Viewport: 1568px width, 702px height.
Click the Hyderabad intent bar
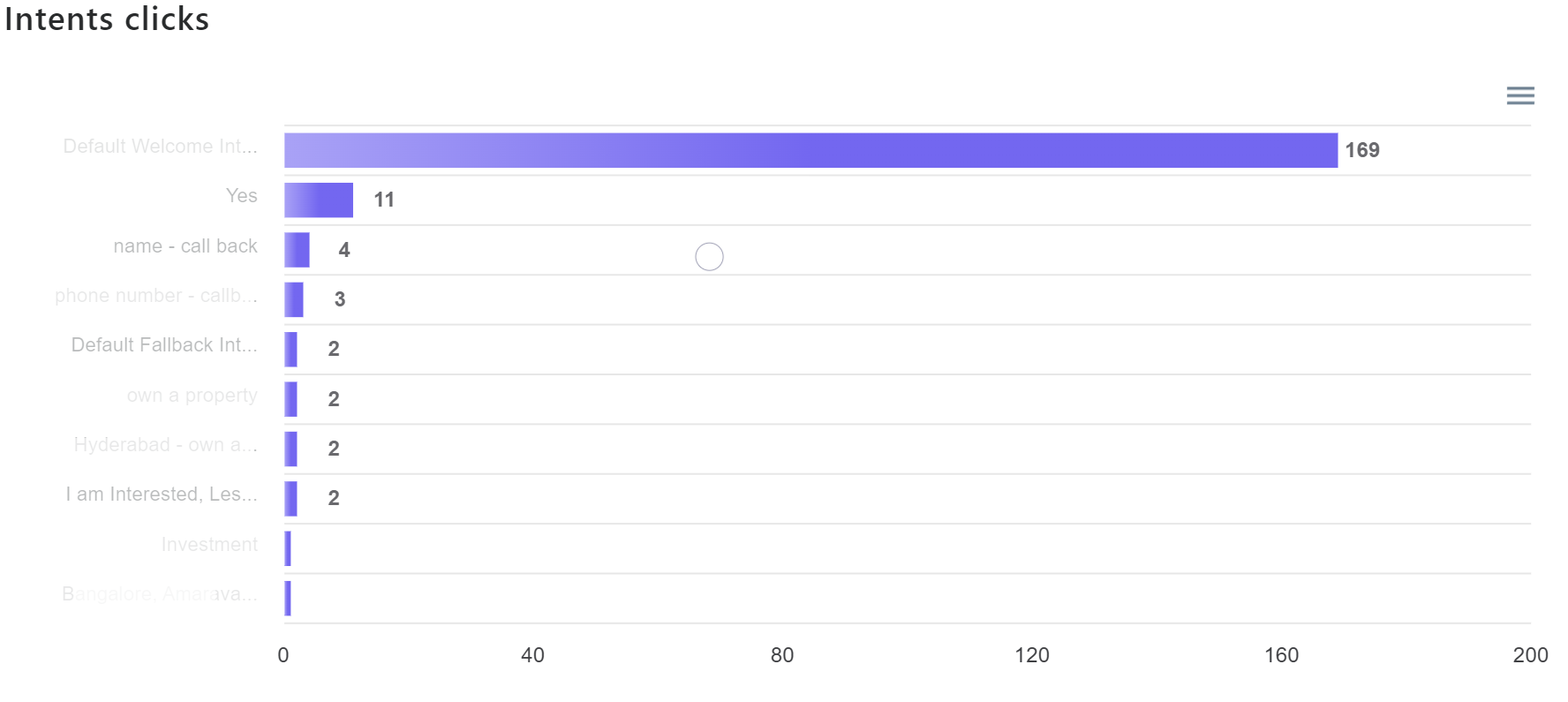290,449
